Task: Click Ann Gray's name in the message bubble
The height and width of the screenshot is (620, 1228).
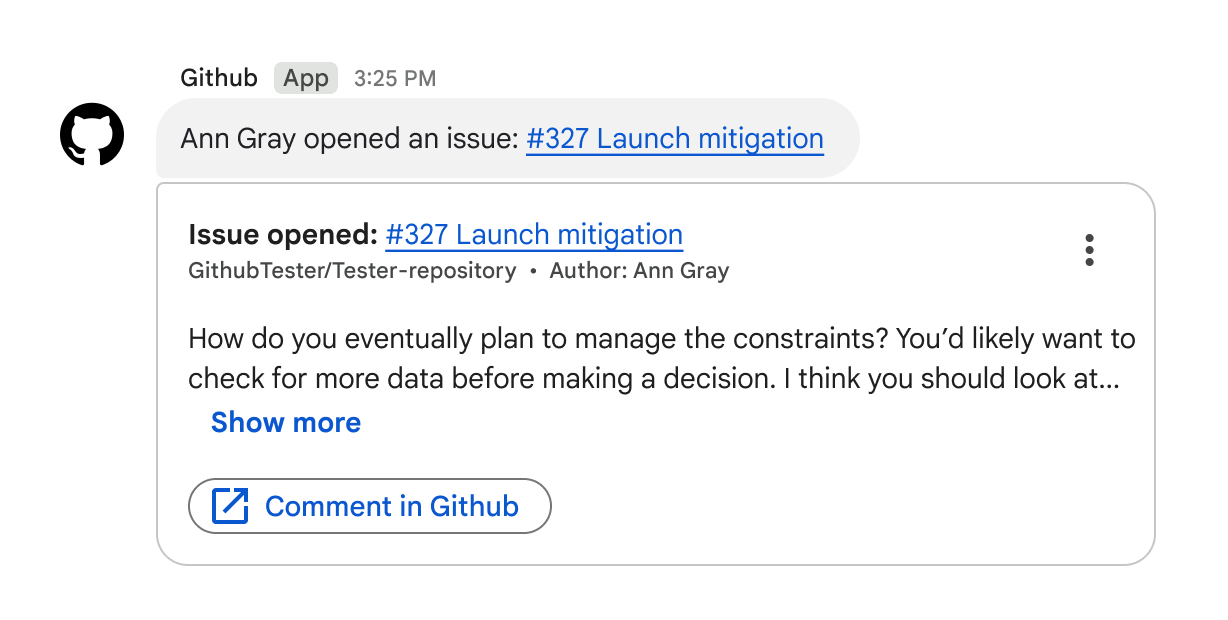Action: click(243, 139)
